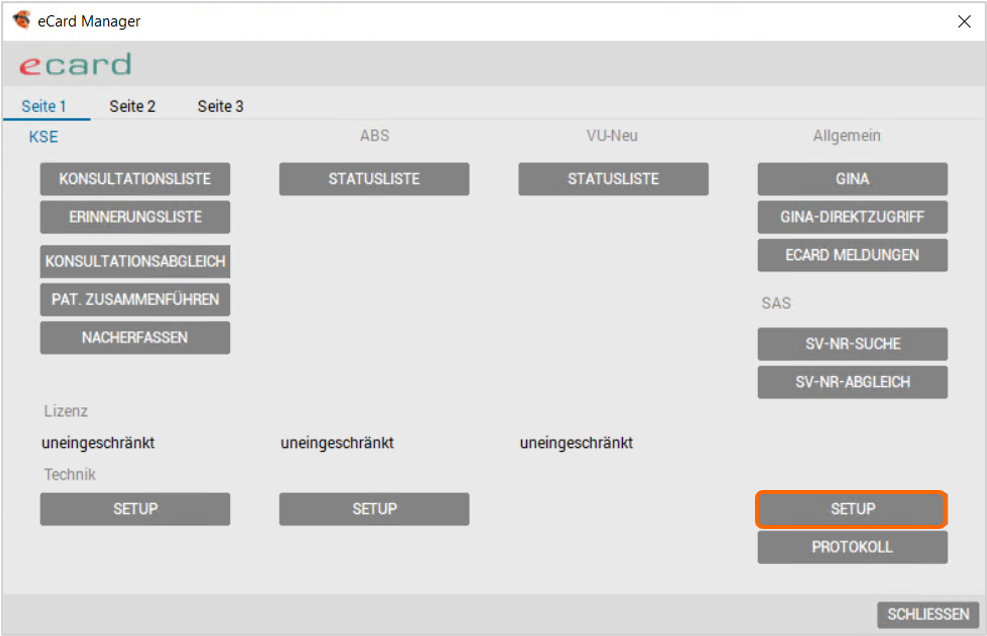Open GINA-Direktzugriff
This screenshot has height=636, width=987.
(852, 217)
